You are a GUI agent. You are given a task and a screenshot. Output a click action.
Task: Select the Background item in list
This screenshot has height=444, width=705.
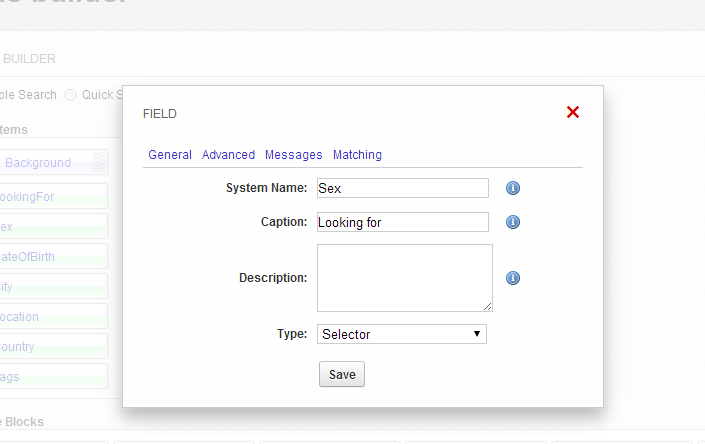[45, 162]
